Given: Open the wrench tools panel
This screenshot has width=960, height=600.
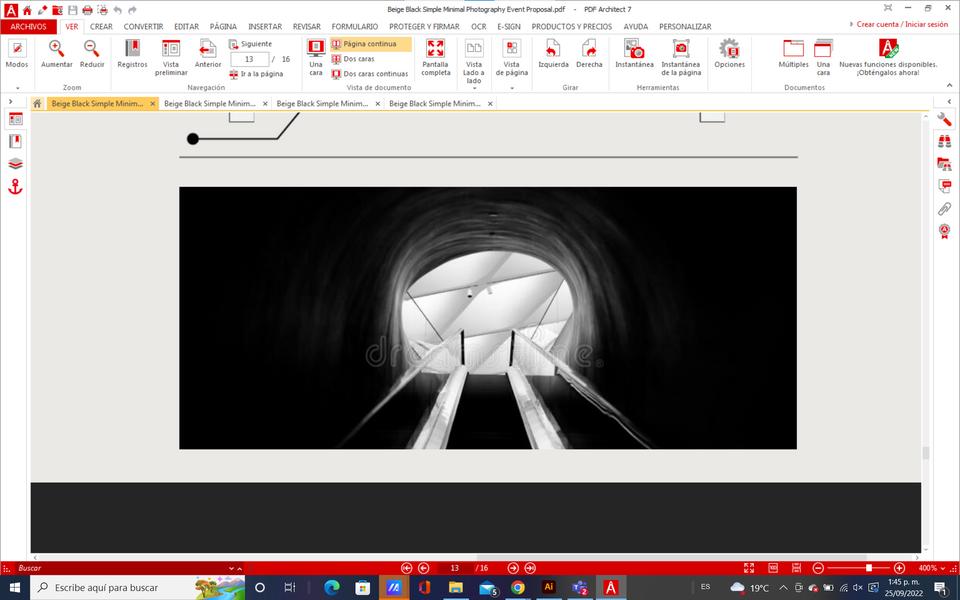Looking at the screenshot, I should 944,119.
